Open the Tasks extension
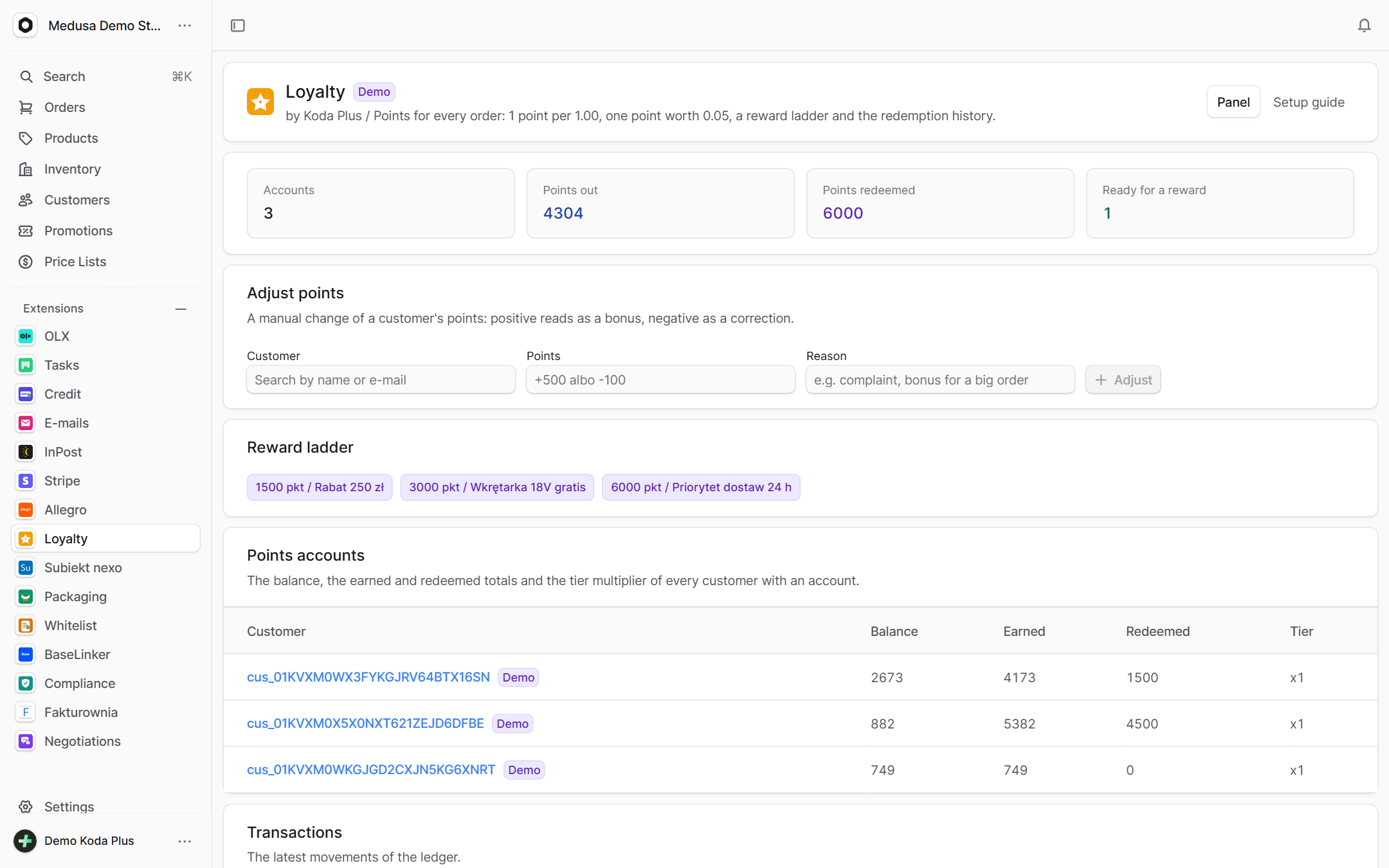Viewport: 1389px width, 868px height. (106, 365)
